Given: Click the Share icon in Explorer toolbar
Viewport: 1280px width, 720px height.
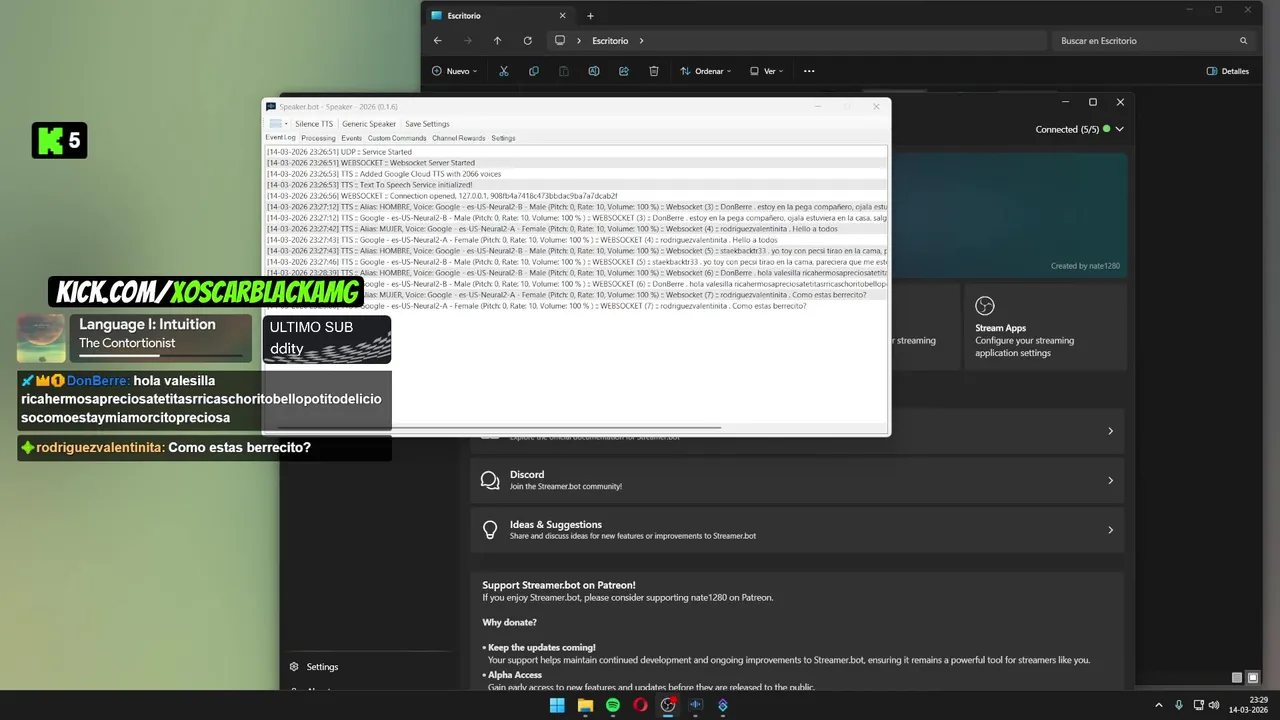Looking at the screenshot, I should 624,71.
